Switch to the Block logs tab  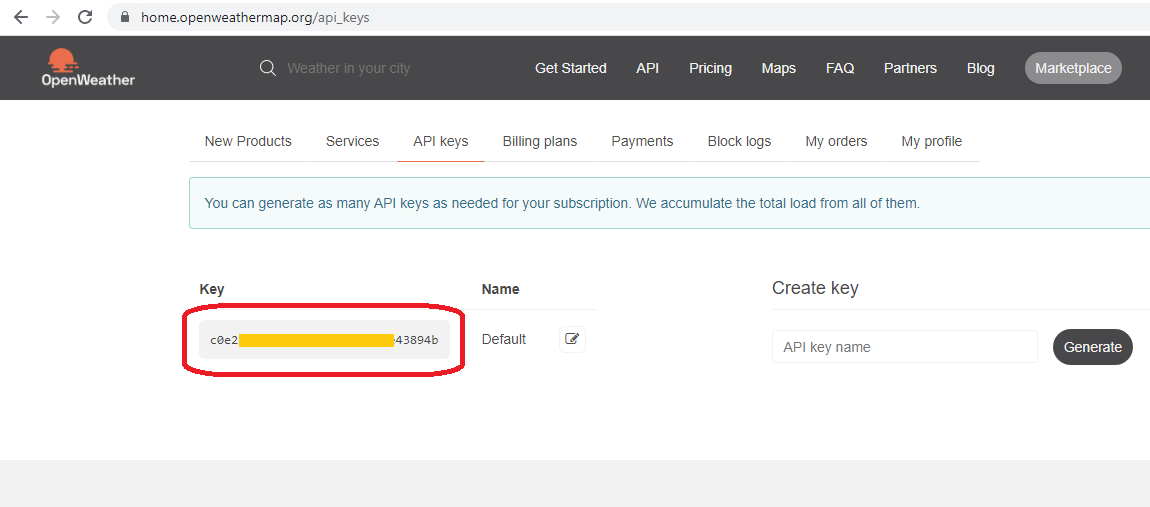[x=739, y=141]
